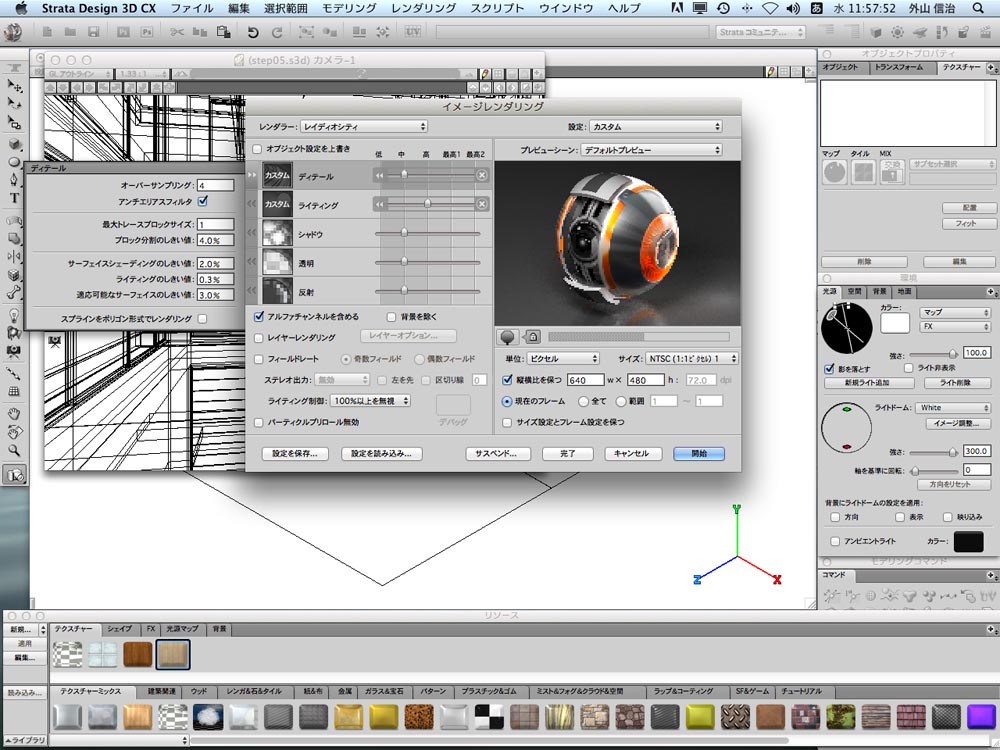
Task: Select the Hand pan tool
Action: (x=14, y=415)
